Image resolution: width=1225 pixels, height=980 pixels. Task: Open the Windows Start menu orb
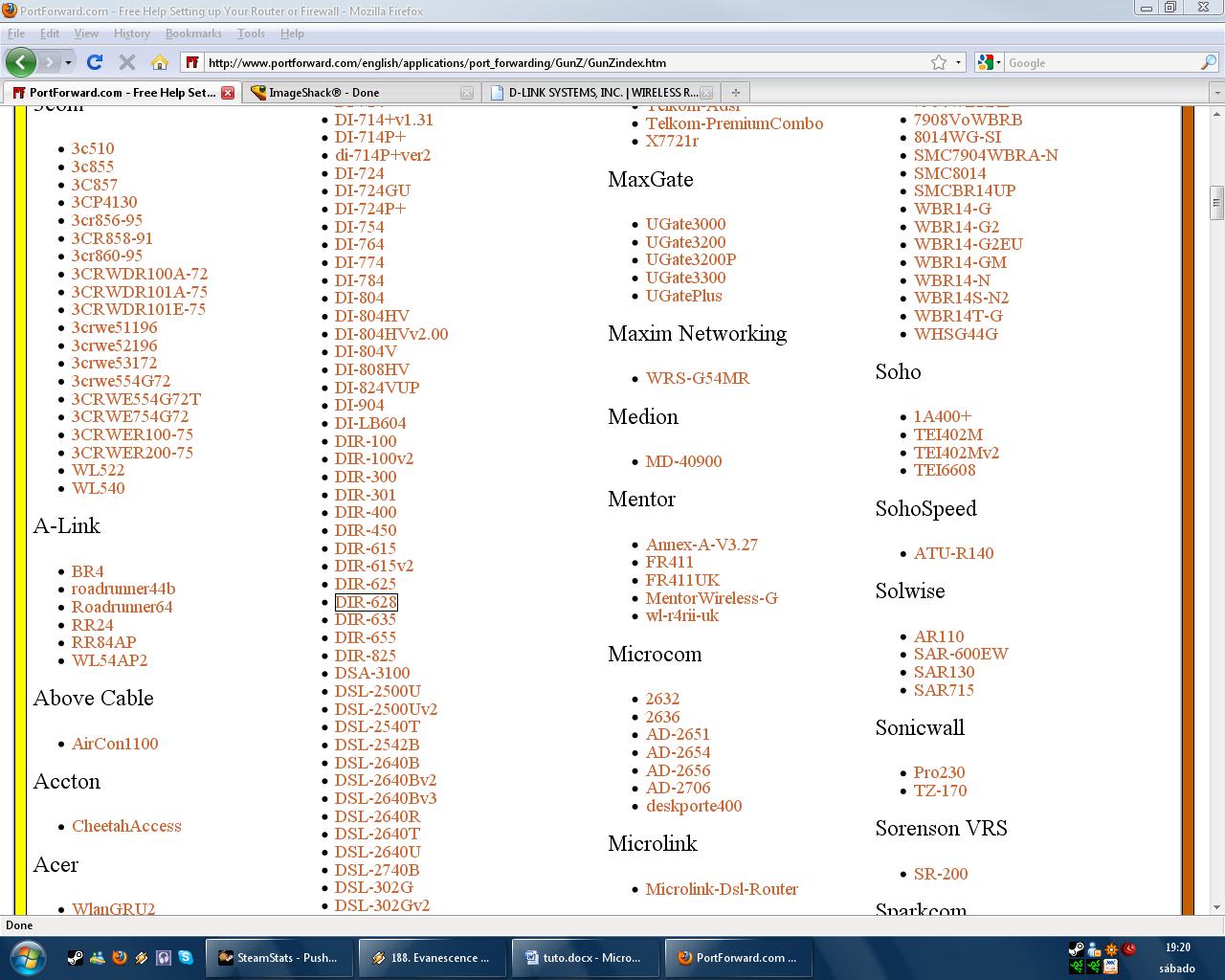click(x=27, y=957)
